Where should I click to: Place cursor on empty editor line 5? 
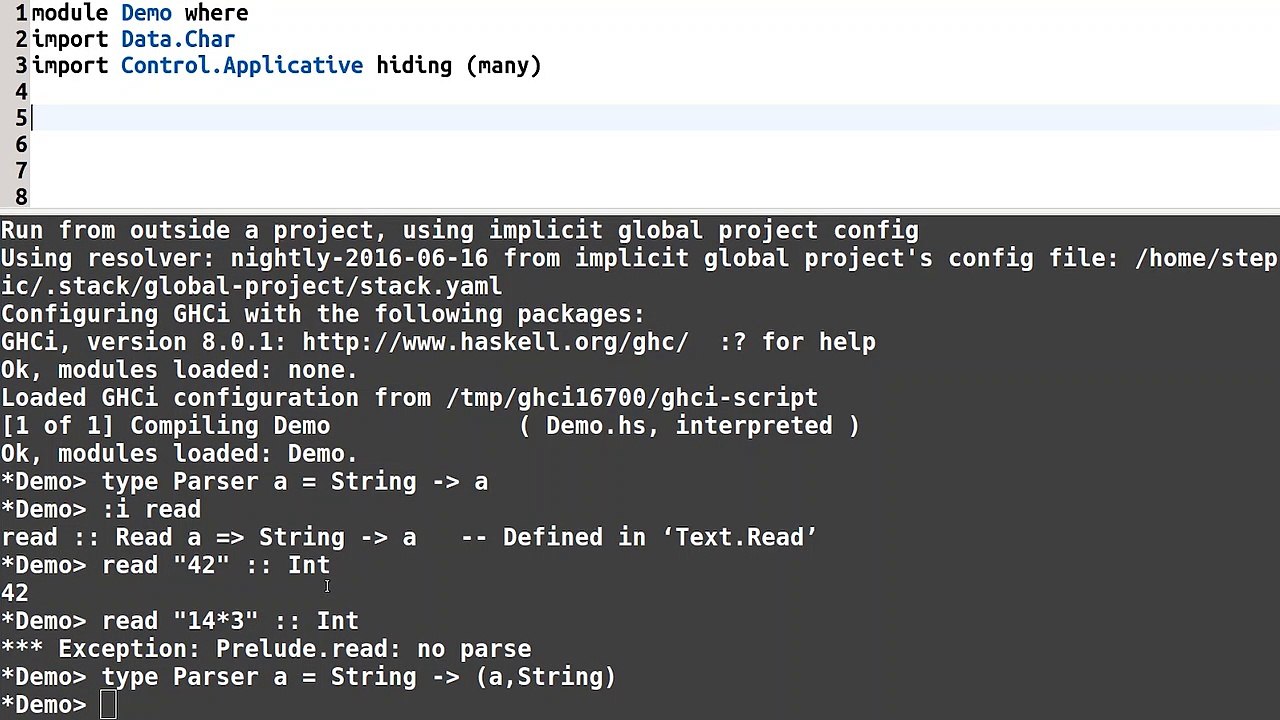tap(655, 118)
